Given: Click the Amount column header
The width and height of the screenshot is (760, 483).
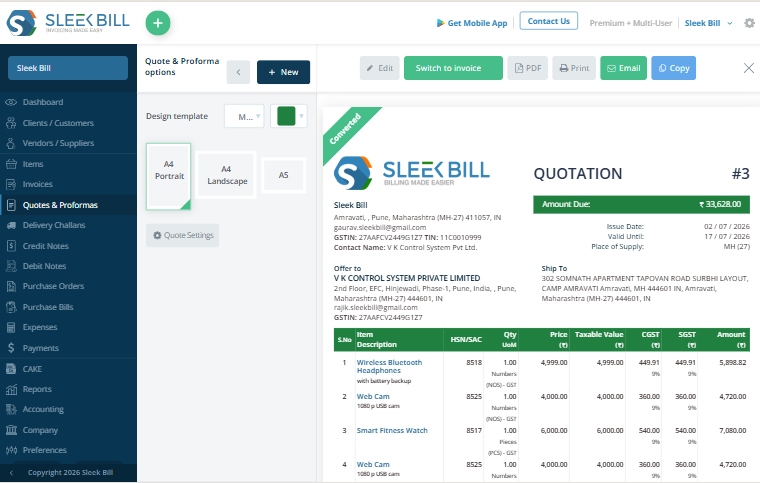Looking at the screenshot, I should [731, 340].
